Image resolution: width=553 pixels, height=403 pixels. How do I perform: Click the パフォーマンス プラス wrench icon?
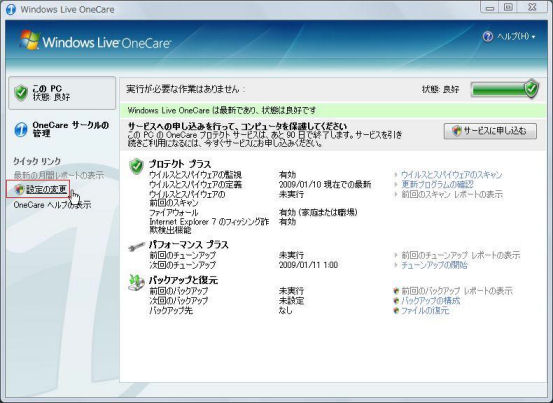(x=136, y=246)
